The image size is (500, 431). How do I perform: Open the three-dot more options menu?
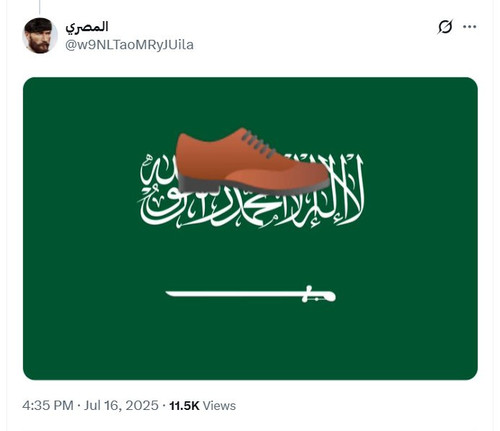pos(469,27)
